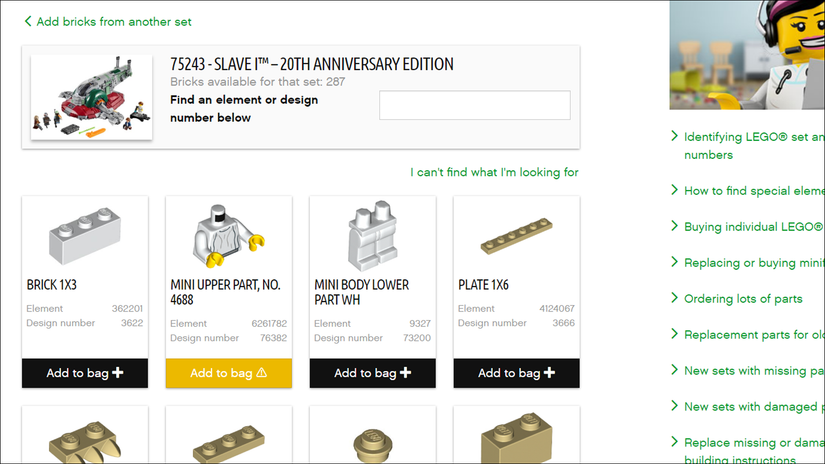Open Buying individual LEGO bricks help topic
The image size is (825, 464).
pyautogui.click(x=752, y=227)
